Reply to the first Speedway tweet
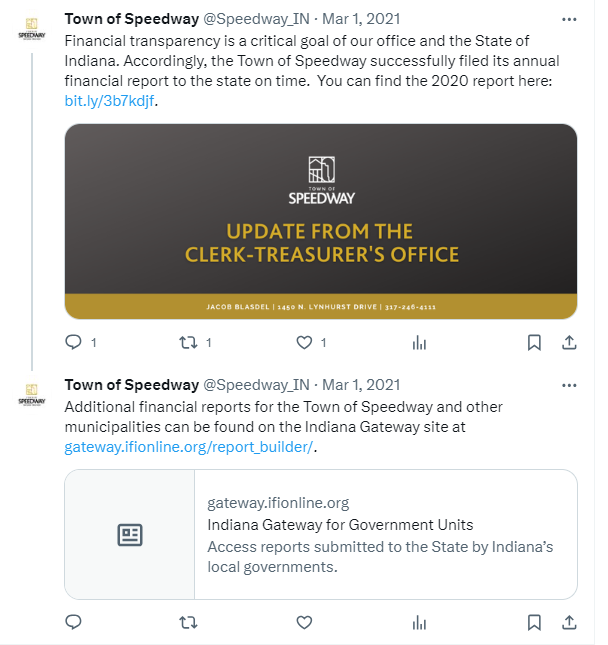This screenshot has width=608, height=645. pyautogui.click(x=74, y=342)
